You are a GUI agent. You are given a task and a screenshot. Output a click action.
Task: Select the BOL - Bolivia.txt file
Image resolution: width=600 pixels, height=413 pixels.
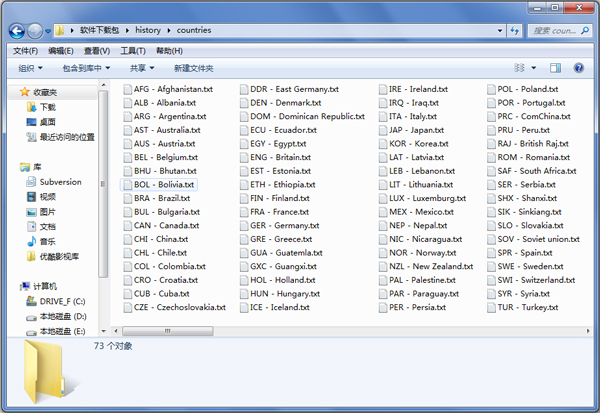(164, 185)
